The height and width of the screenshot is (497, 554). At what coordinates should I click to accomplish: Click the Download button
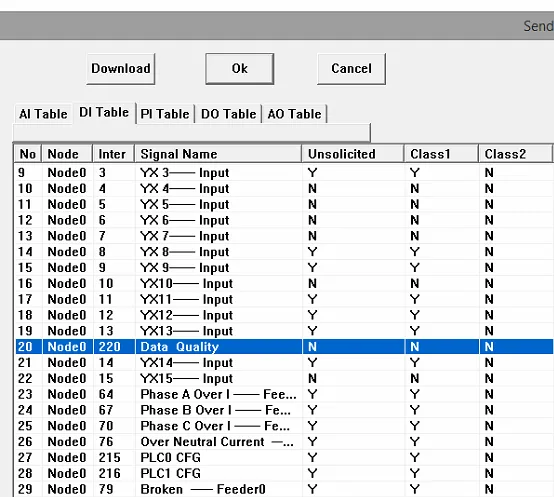coord(121,69)
